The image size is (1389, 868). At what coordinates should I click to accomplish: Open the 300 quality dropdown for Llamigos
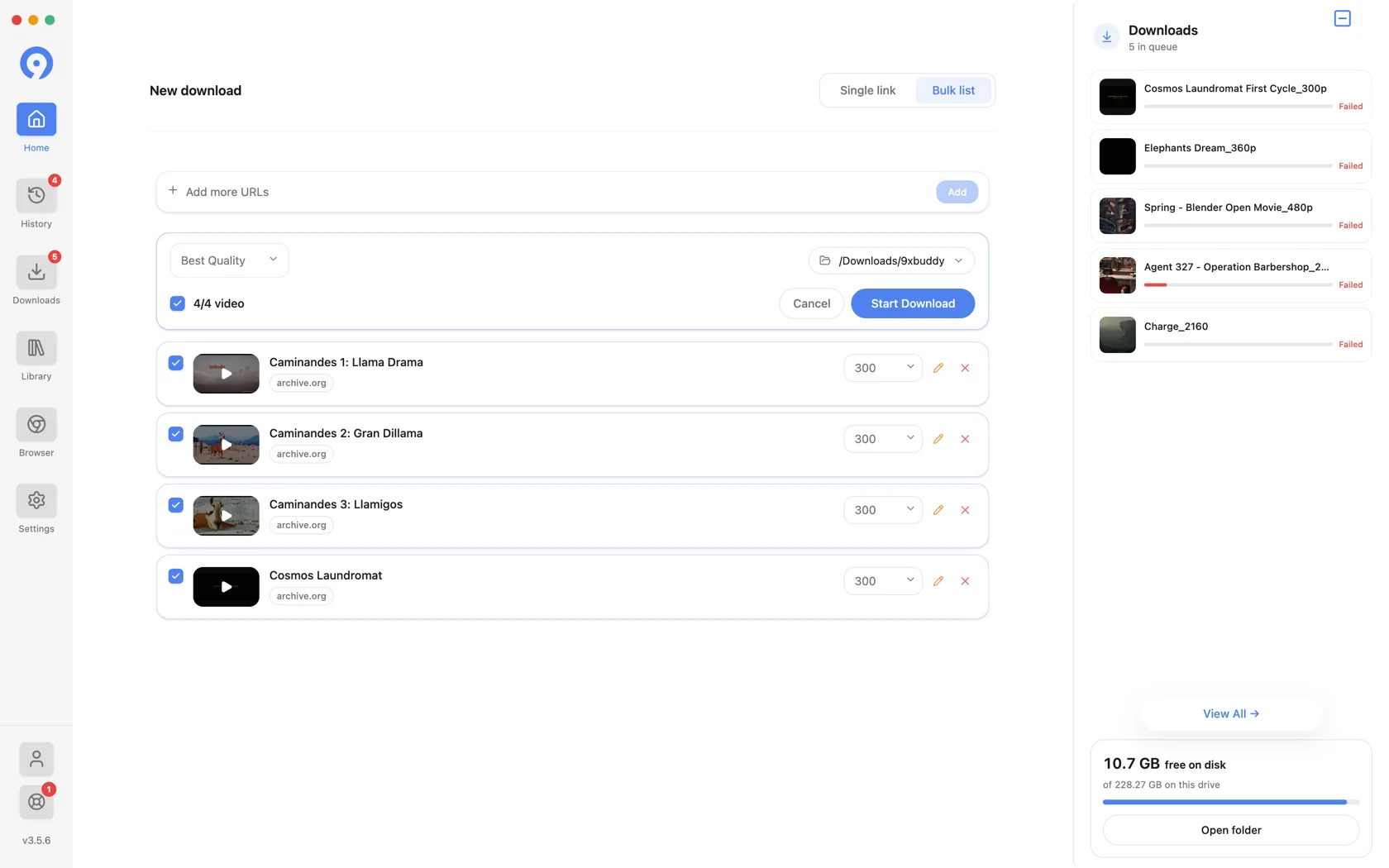click(883, 510)
